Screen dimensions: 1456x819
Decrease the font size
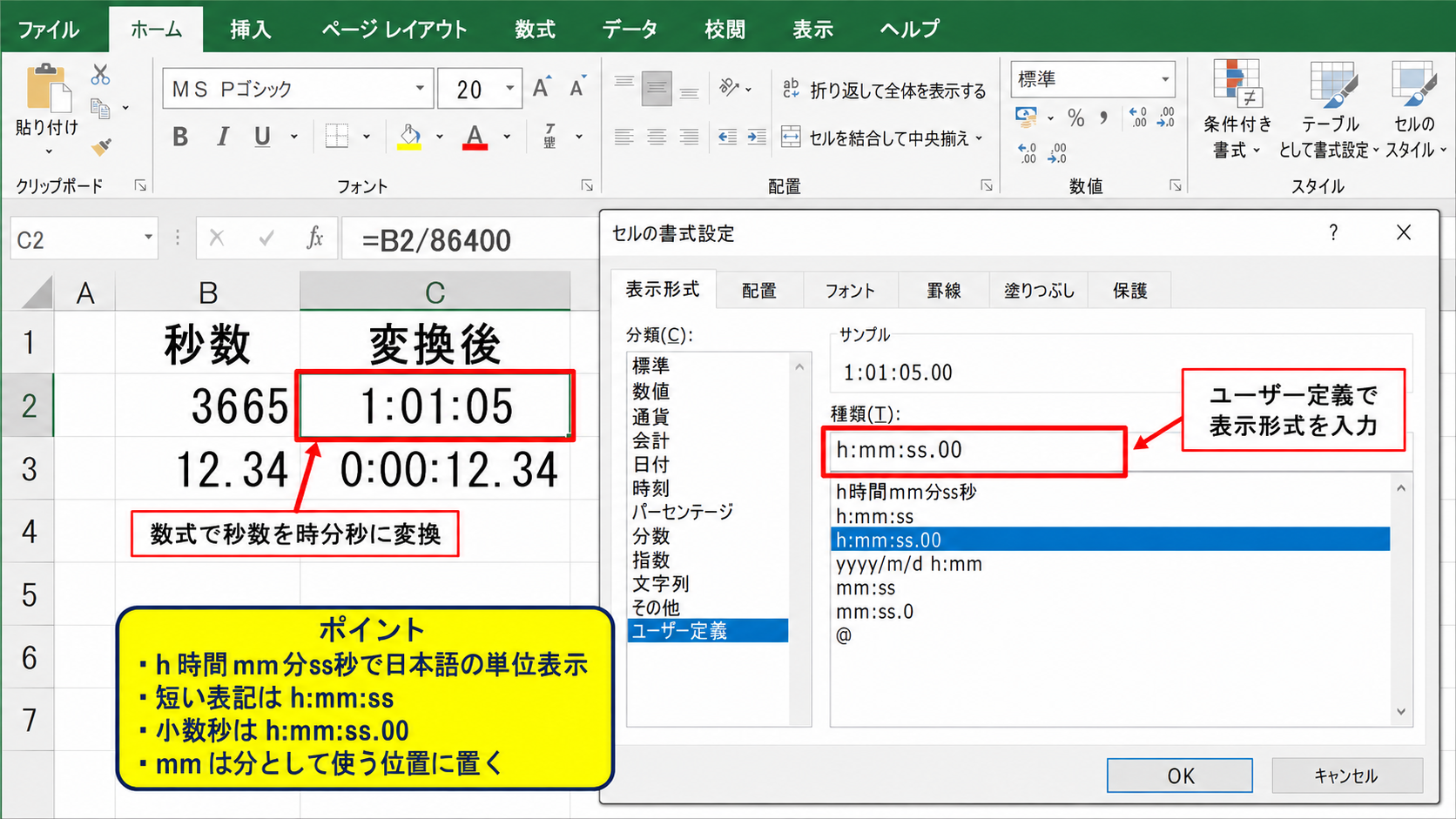coord(577,88)
